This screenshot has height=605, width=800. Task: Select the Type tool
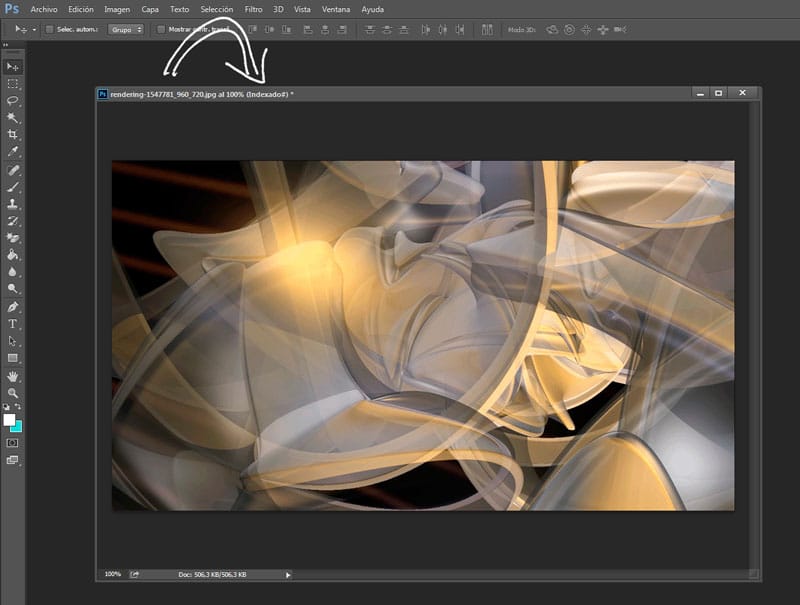tap(13, 324)
